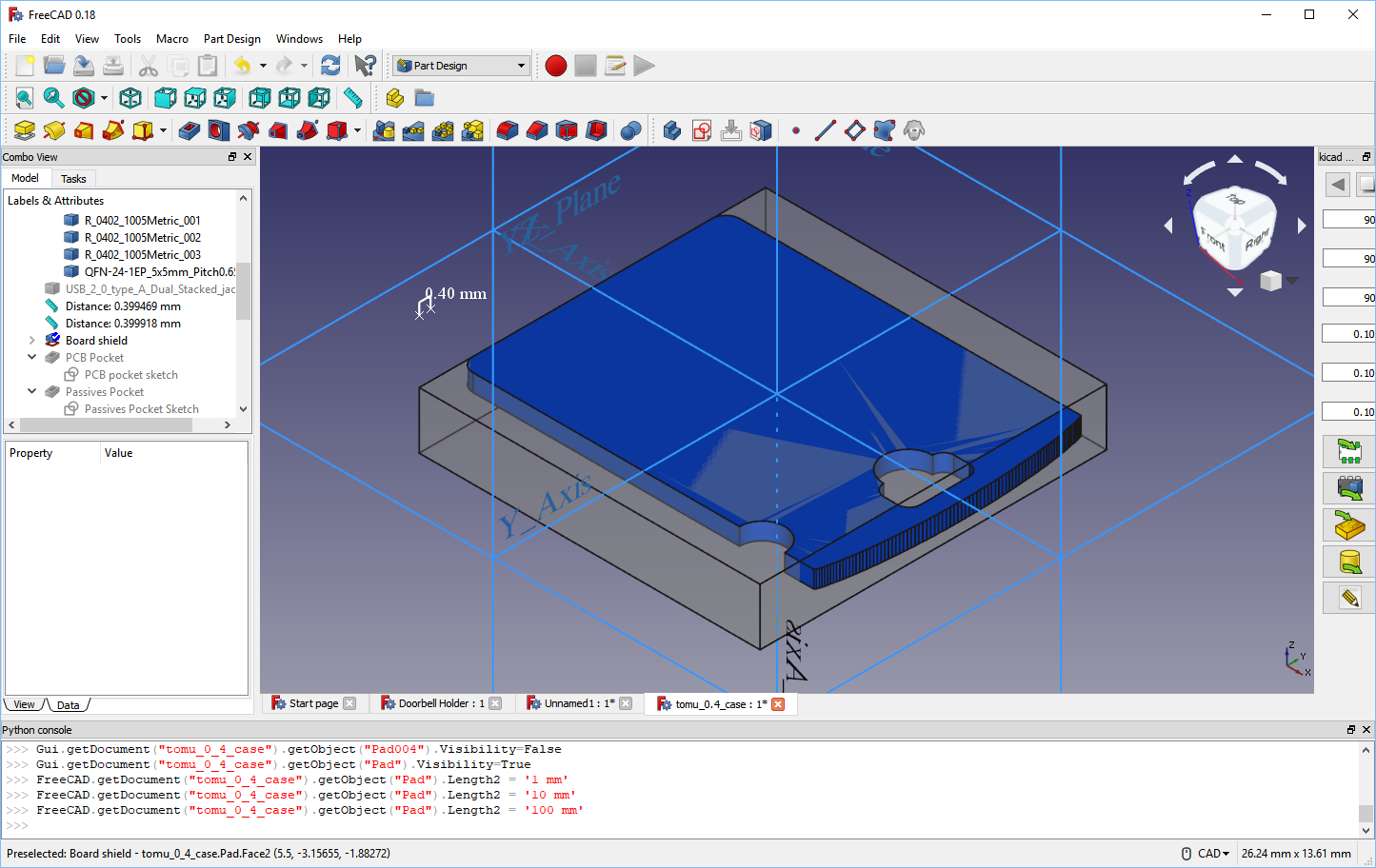Click the Right face of navigation cube
Image resolution: width=1376 pixels, height=868 pixels.
coord(1256,238)
